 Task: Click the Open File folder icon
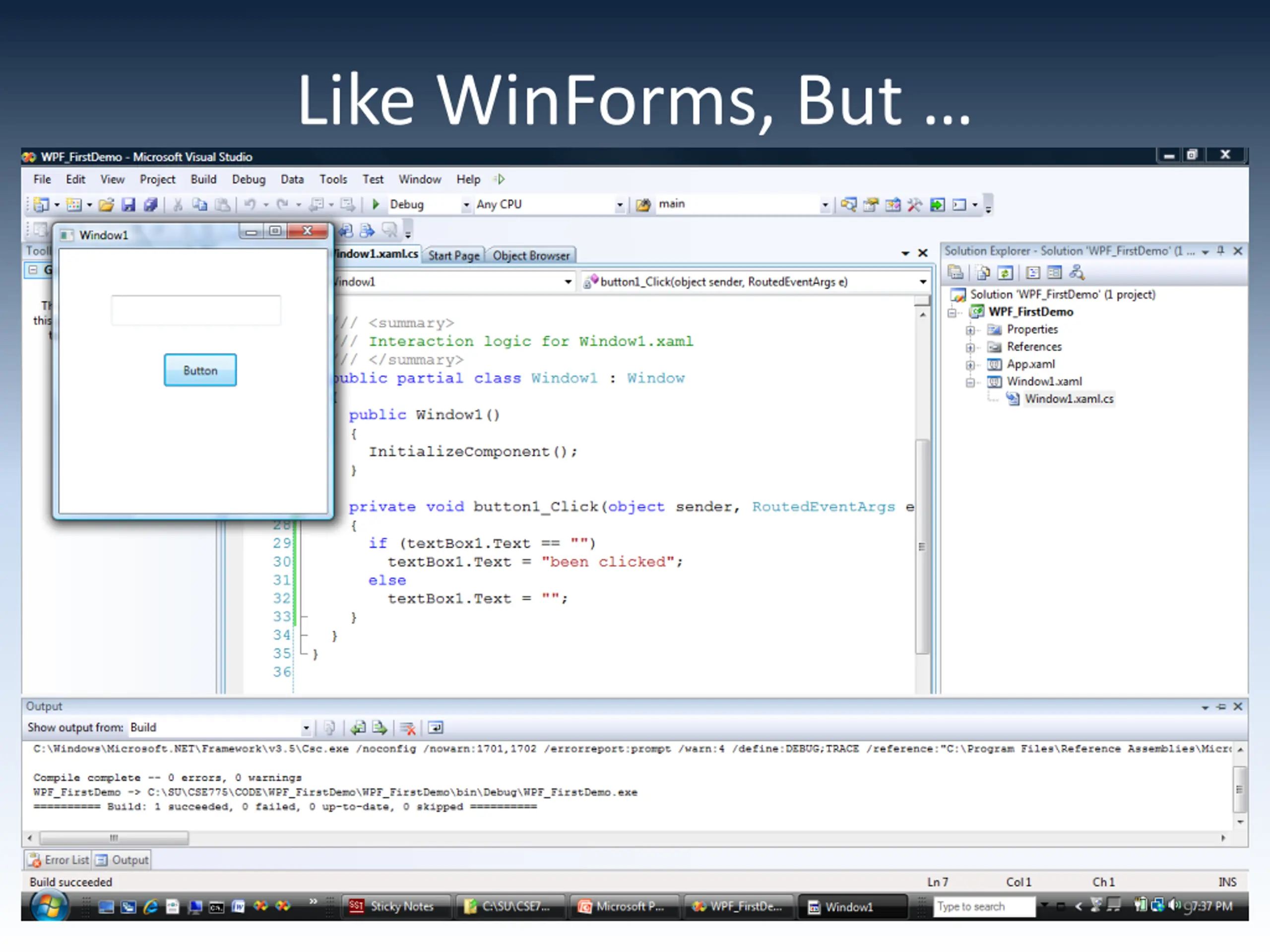click(x=106, y=204)
